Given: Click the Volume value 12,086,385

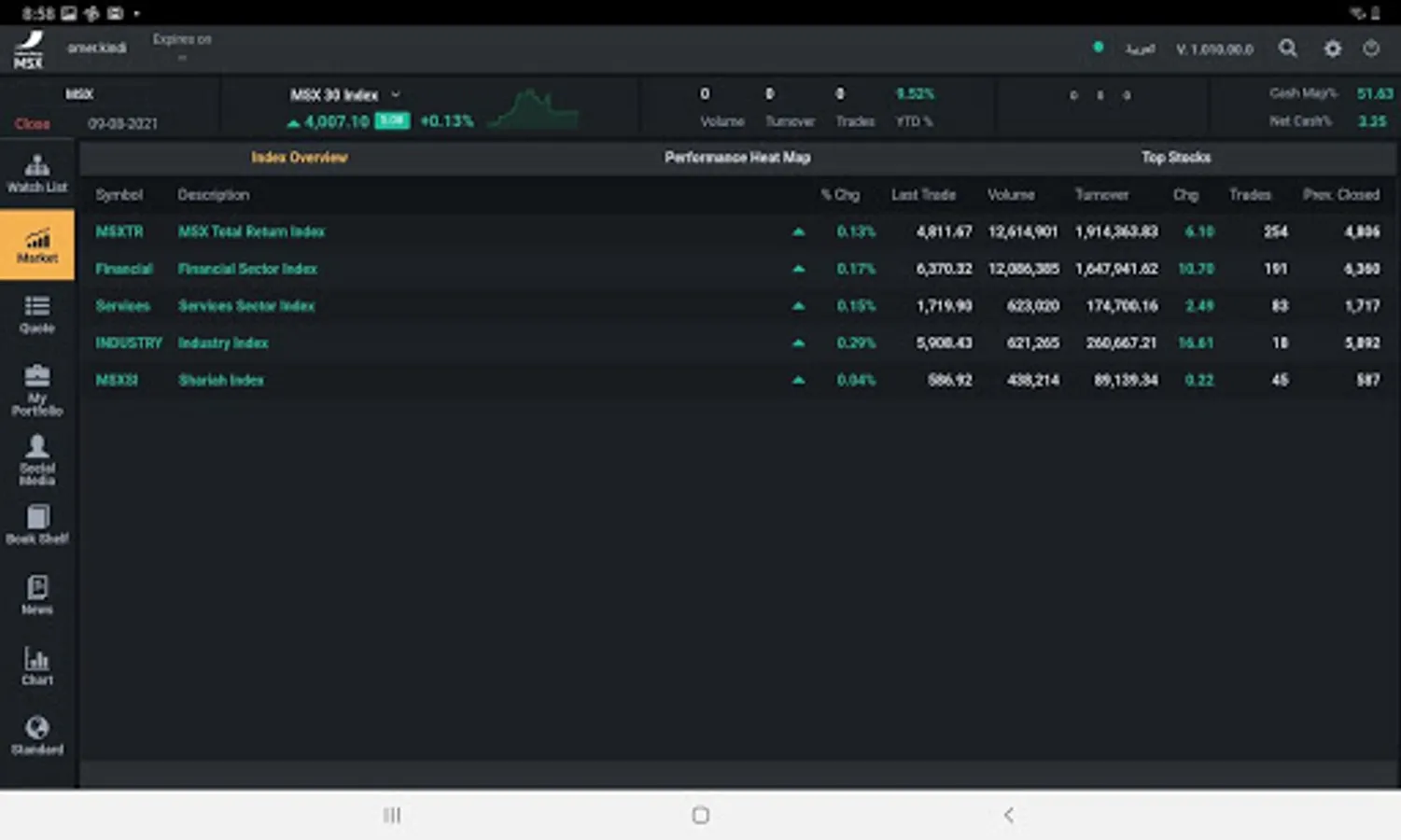Looking at the screenshot, I should 1023,269.
